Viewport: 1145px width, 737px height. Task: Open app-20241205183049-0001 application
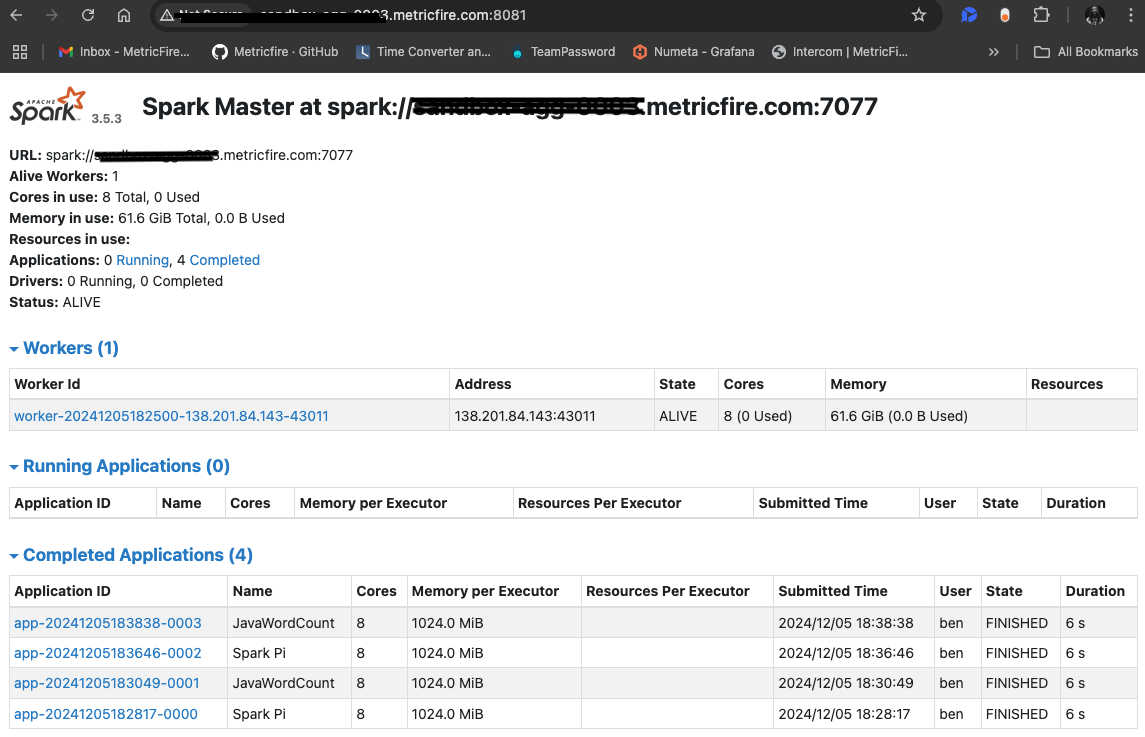click(107, 683)
